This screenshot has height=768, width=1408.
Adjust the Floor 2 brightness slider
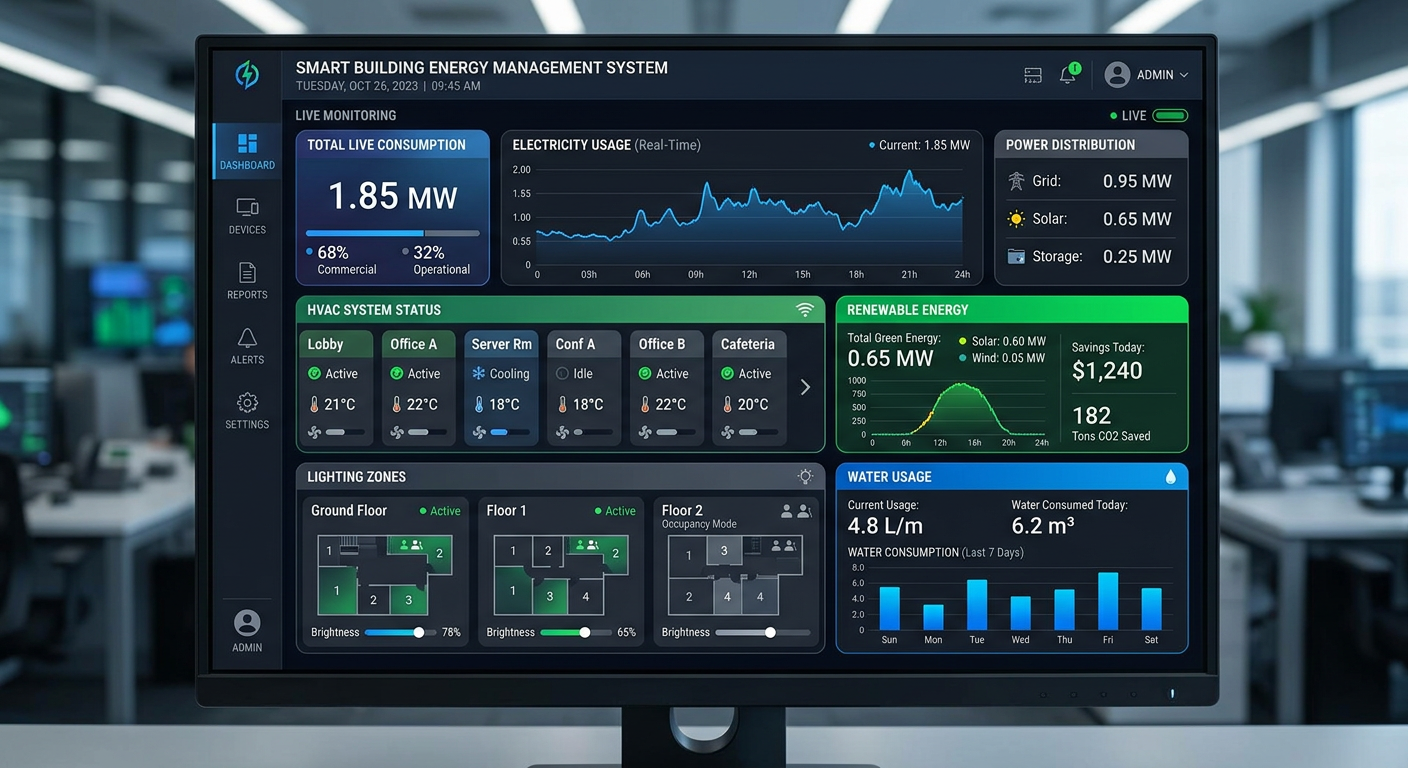click(x=762, y=633)
